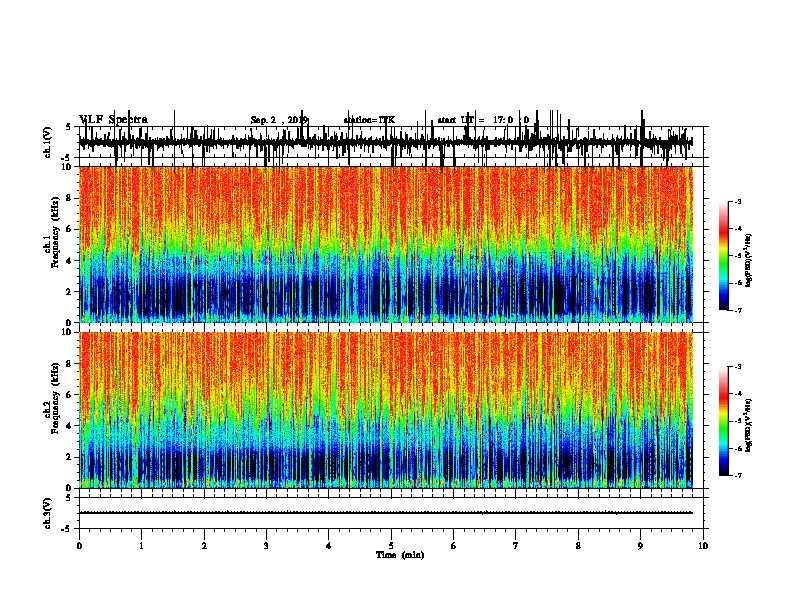The image size is (792, 612).
Task: Click time axis tick label "6"
Action: tap(454, 546)
